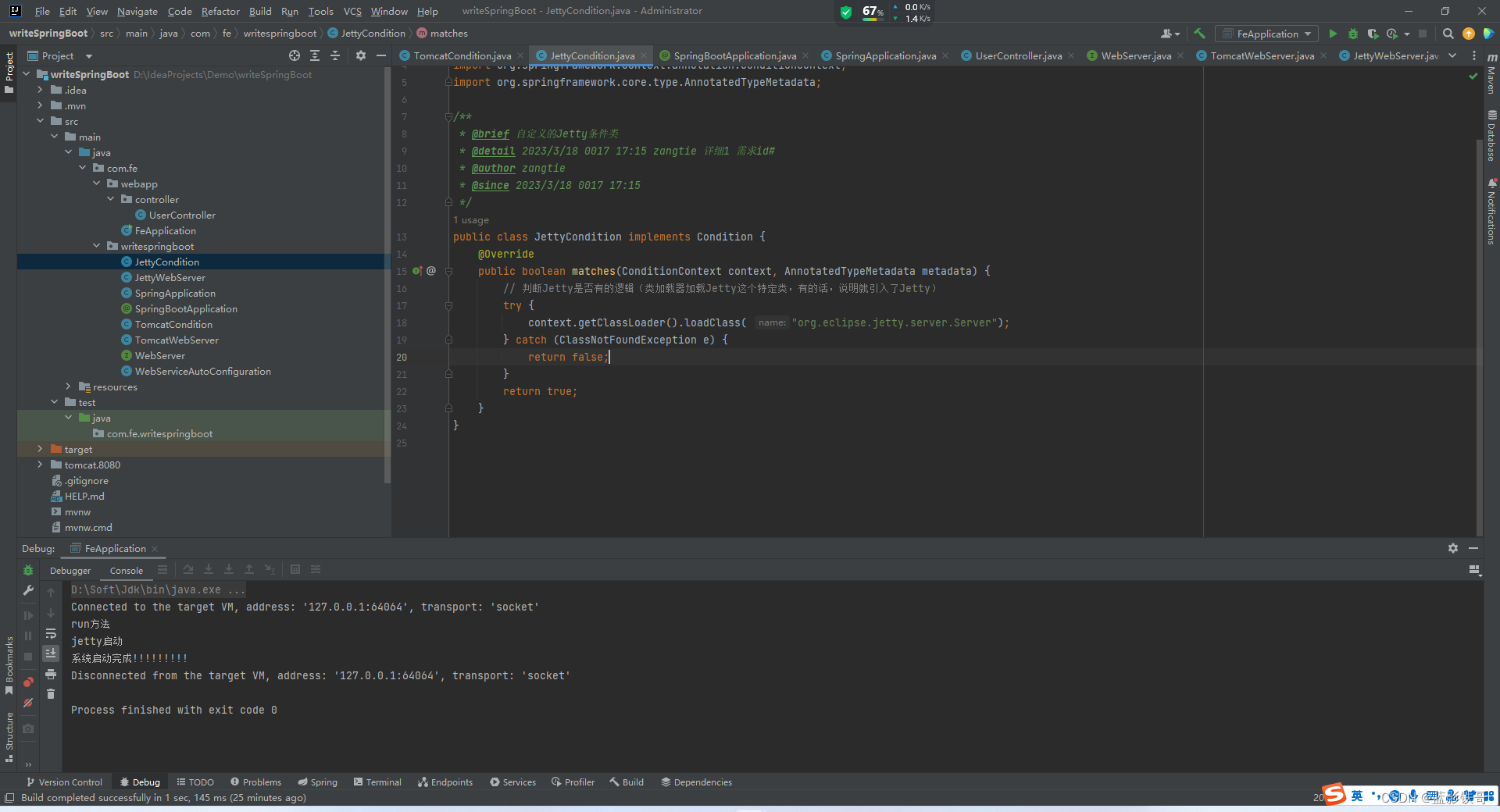
Task: Open the code-with-me user icon
Action: pos(1170,34)
